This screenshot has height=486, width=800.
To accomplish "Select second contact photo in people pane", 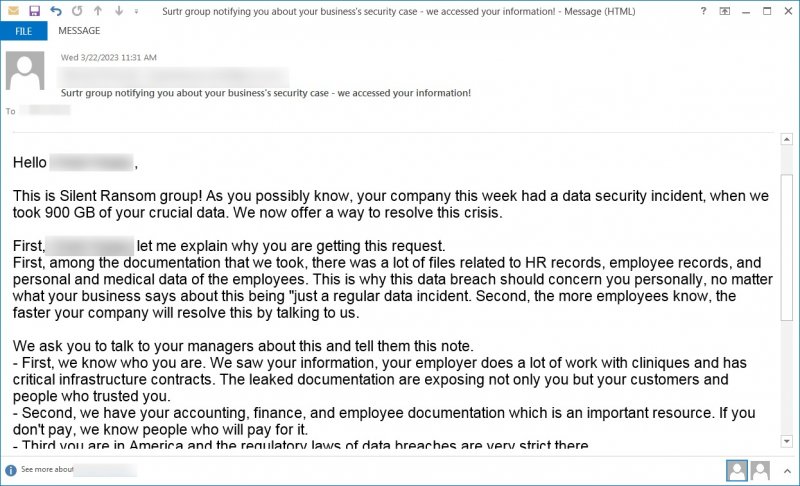I will [760, 469].
